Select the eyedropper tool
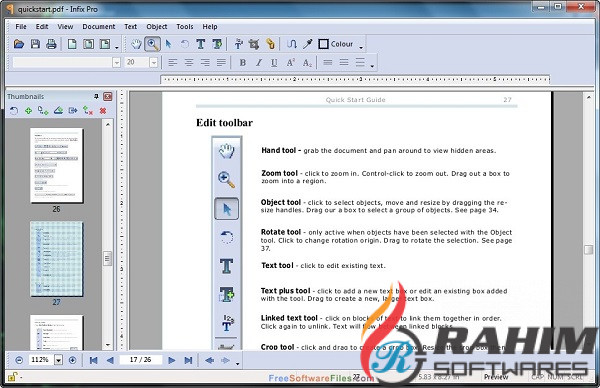The image size is (600, 388). pyautogui.click(x=308, y=44)
